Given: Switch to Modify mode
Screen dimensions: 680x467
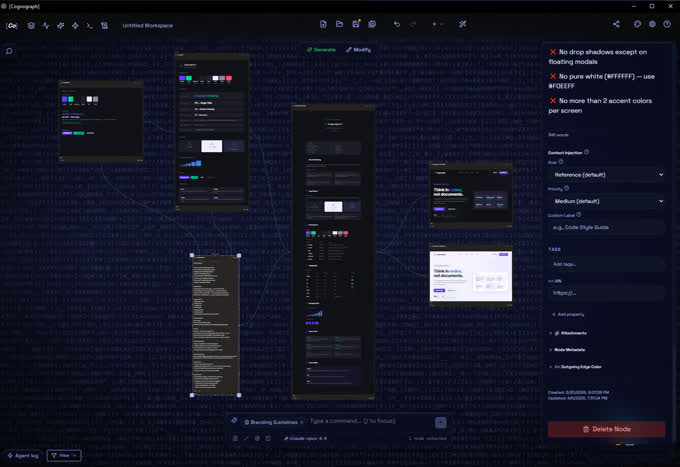Looking at the screenshot, I should (x=358, y=50).
